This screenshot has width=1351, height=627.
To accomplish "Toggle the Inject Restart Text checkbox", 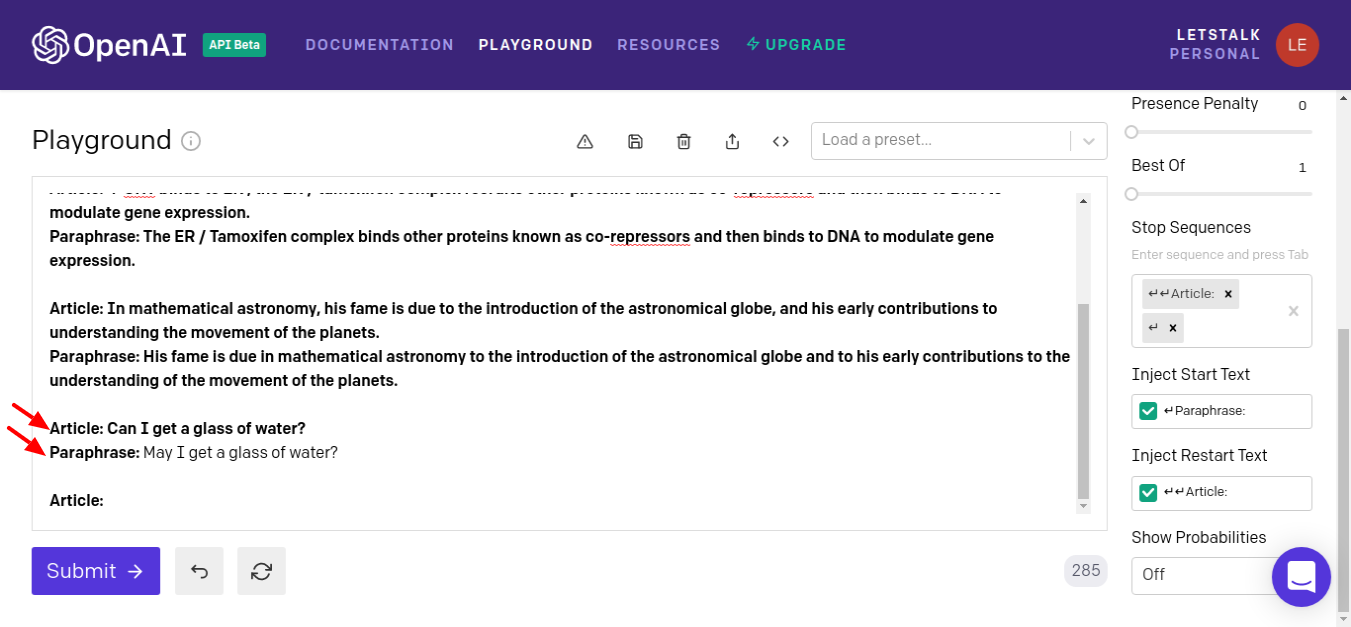I will point(1148,492).
